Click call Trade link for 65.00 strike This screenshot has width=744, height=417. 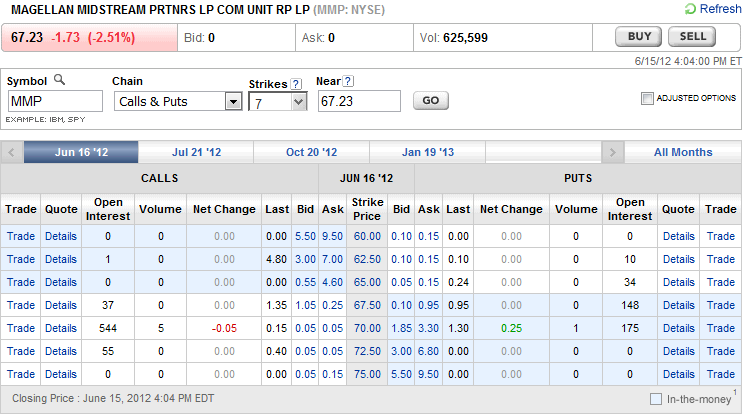21,282
